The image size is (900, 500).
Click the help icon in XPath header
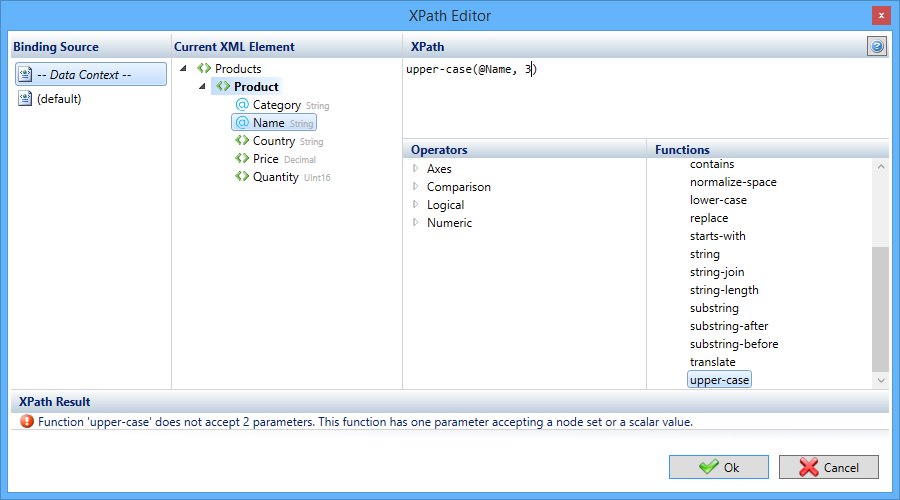[x=876, y=46]
